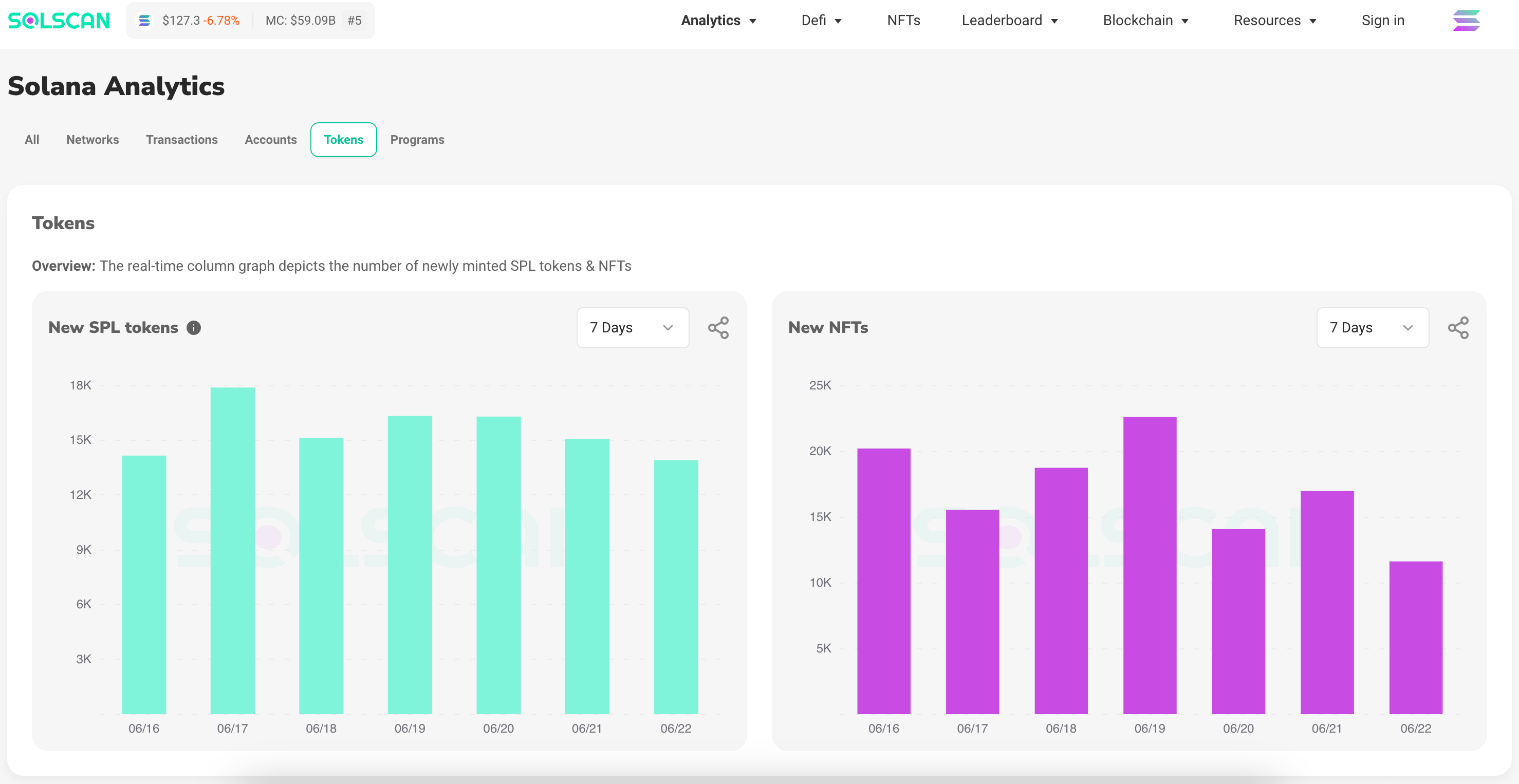
Task: Click the Sign in link
Action: [1383, 21]
